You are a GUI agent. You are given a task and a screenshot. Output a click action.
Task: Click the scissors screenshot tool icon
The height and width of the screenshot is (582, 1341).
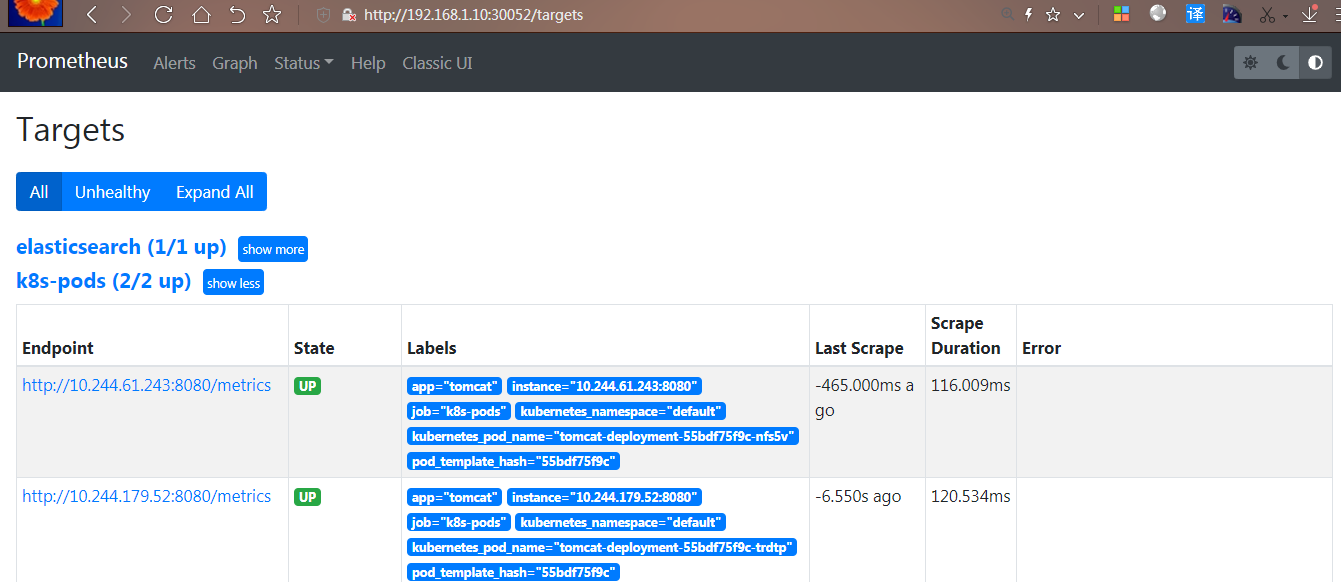tap(1267, 15)
